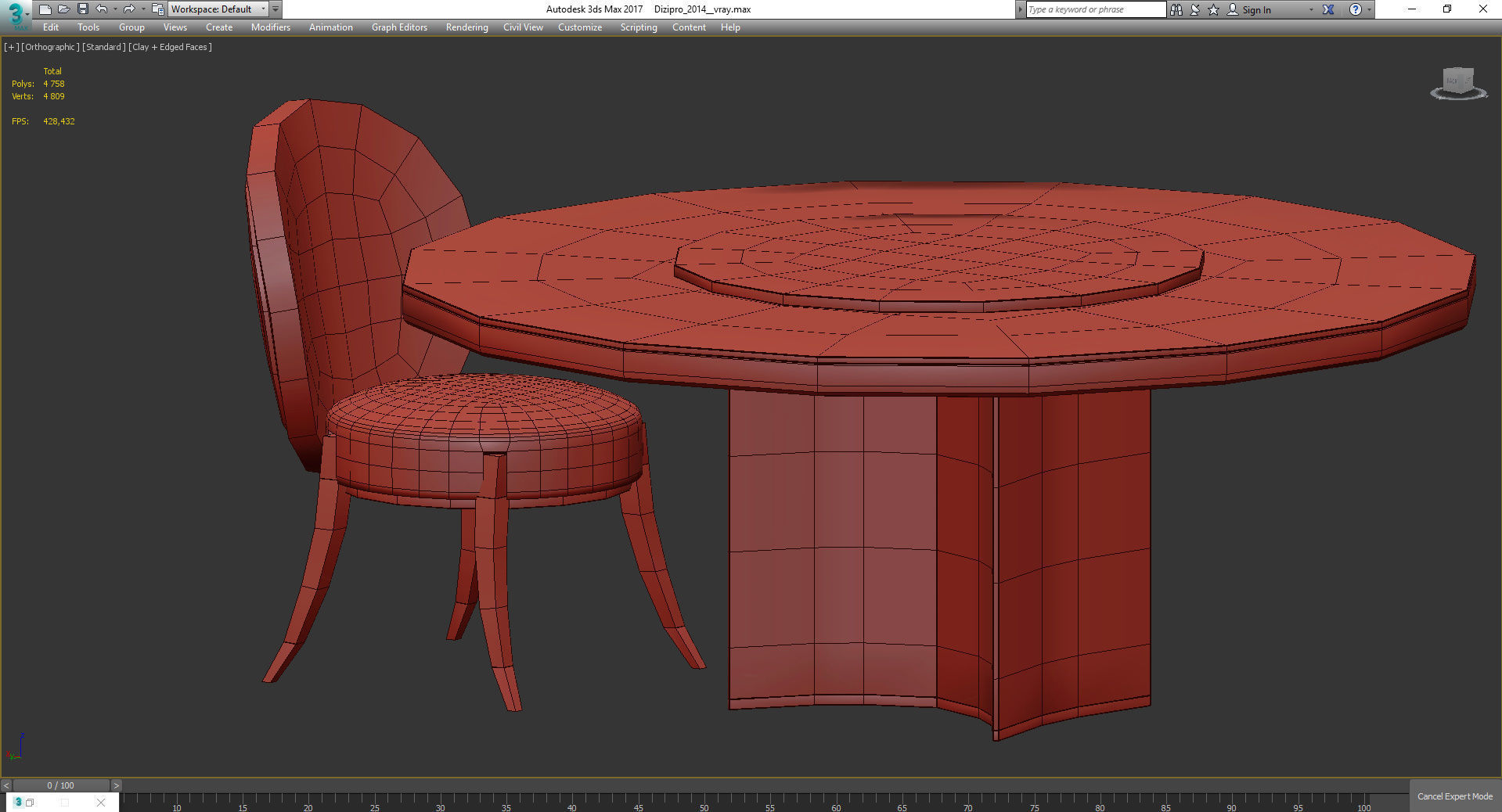
Task: Open the viewport [+] general menu
Action: (x=11, y=47)
